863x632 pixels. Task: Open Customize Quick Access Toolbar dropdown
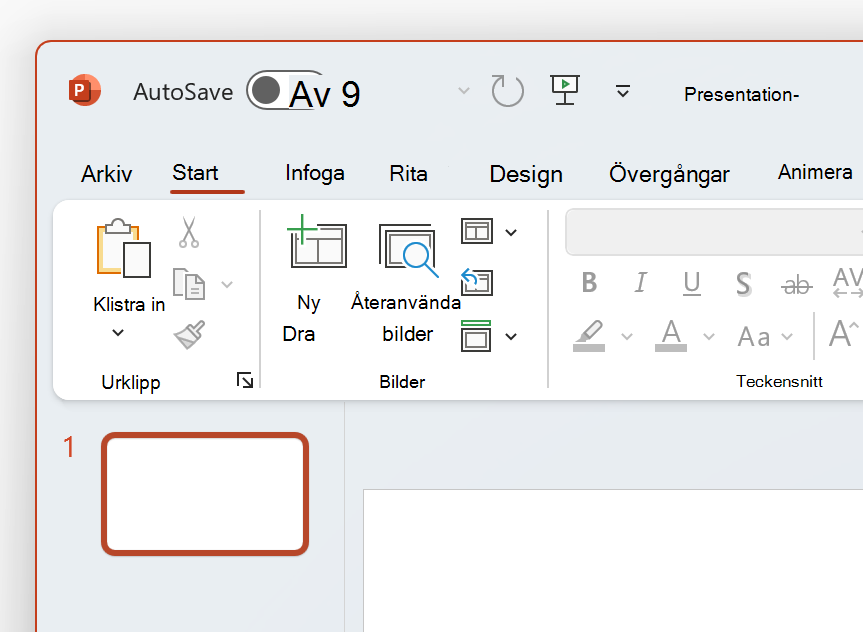coord(622,91)
